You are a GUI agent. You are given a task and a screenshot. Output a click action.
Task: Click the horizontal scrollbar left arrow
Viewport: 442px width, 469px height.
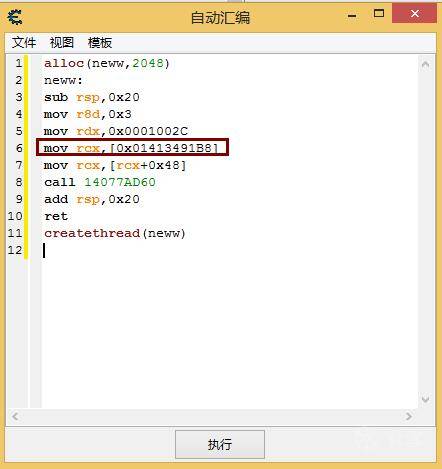coord(15,416)
